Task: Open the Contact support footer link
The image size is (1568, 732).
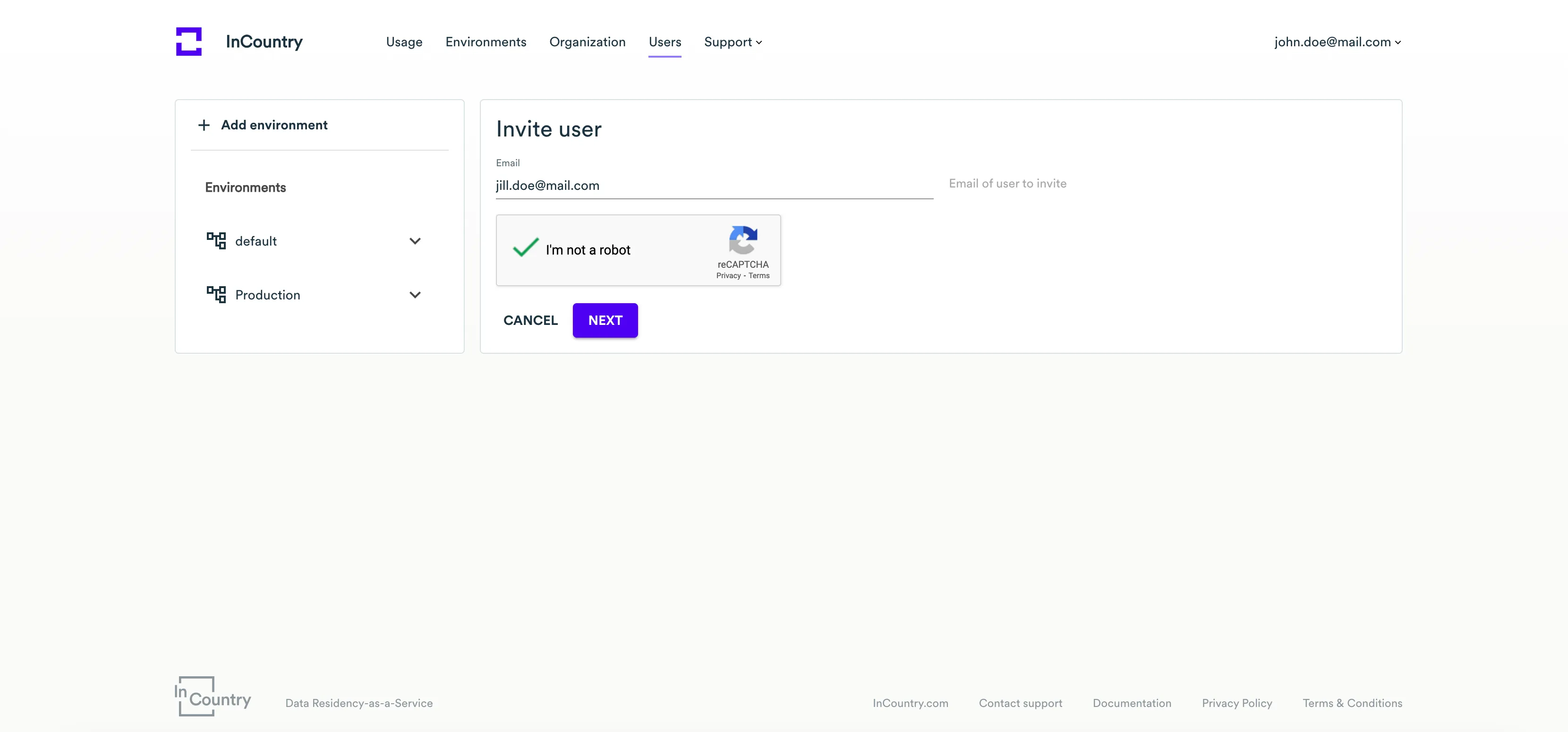Action: coord(1020,703)
